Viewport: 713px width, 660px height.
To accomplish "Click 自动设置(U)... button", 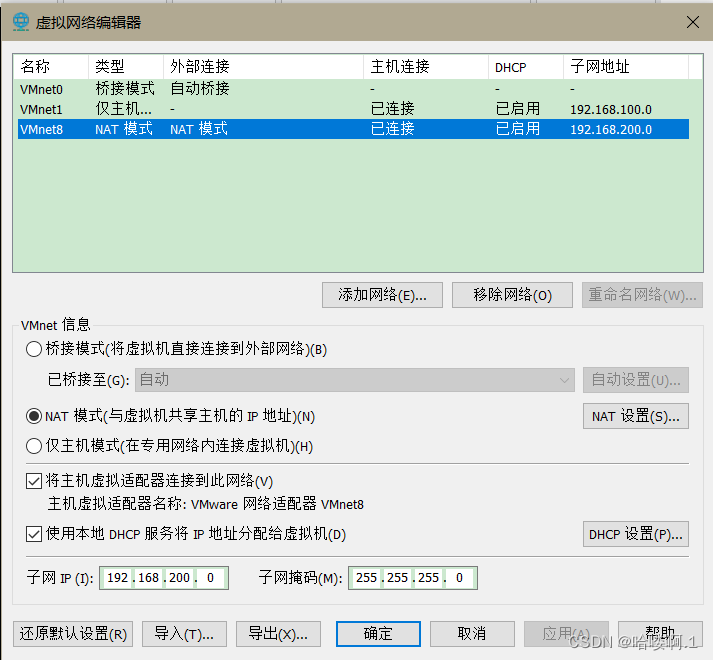I will coord(636,380).
